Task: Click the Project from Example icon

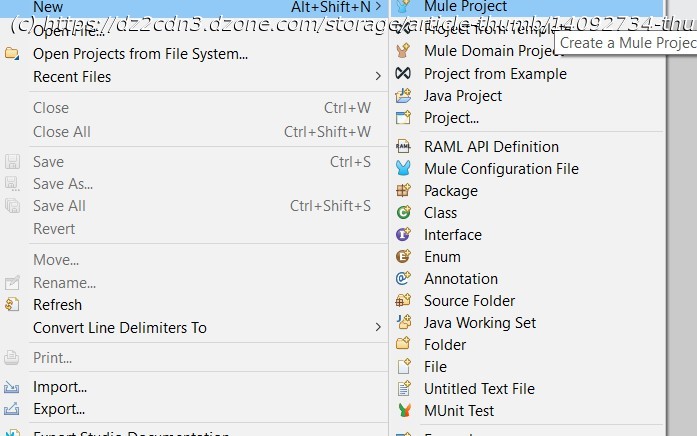Action: tap(403, 73)
